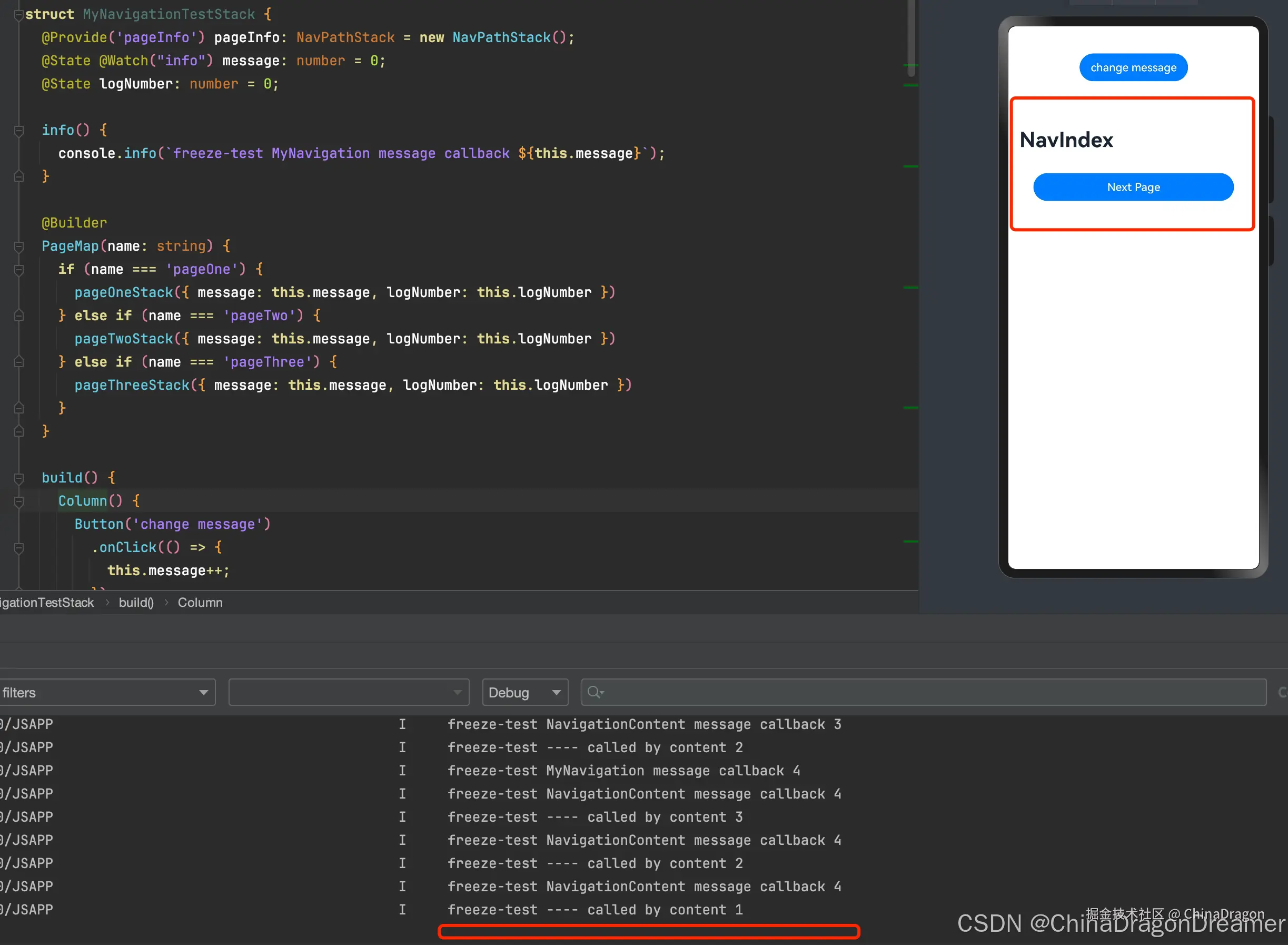This screenshot has height=945, width=1288.
Task: Click log line 'MyNavigation message callback 4'
Action: click(x=623, y=771)
